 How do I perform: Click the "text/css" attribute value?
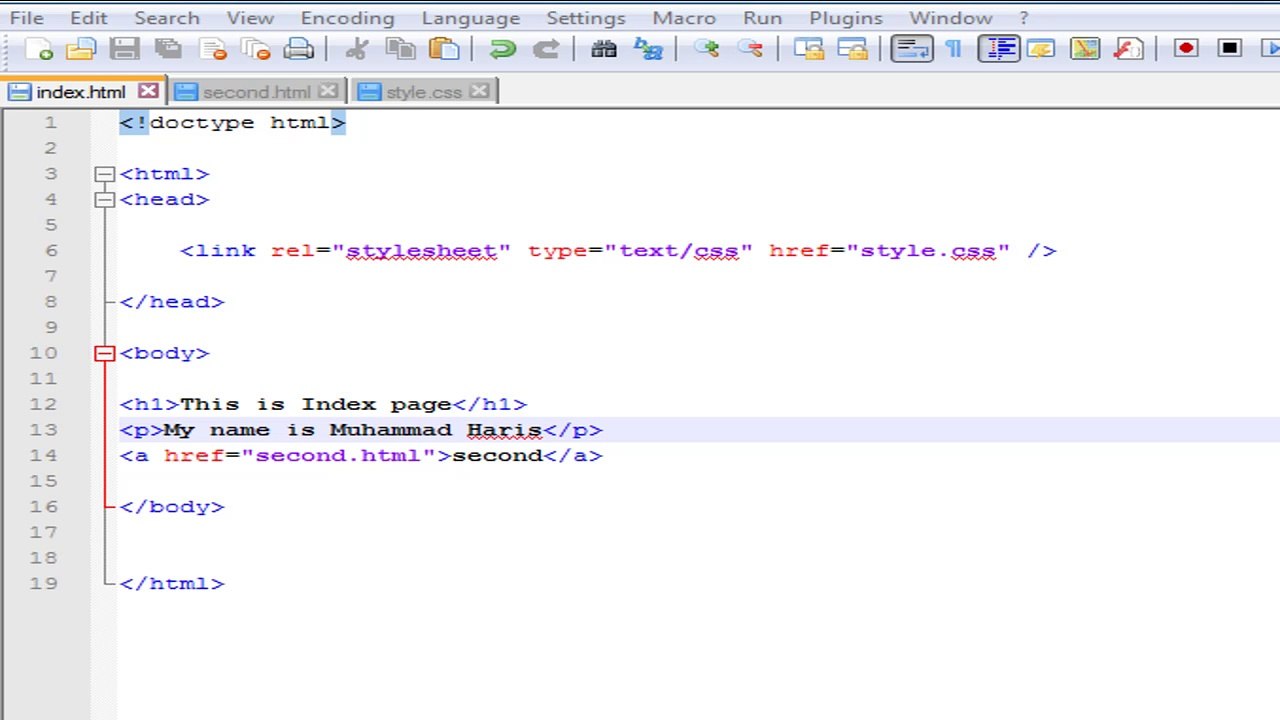click(x=678, y=251)
